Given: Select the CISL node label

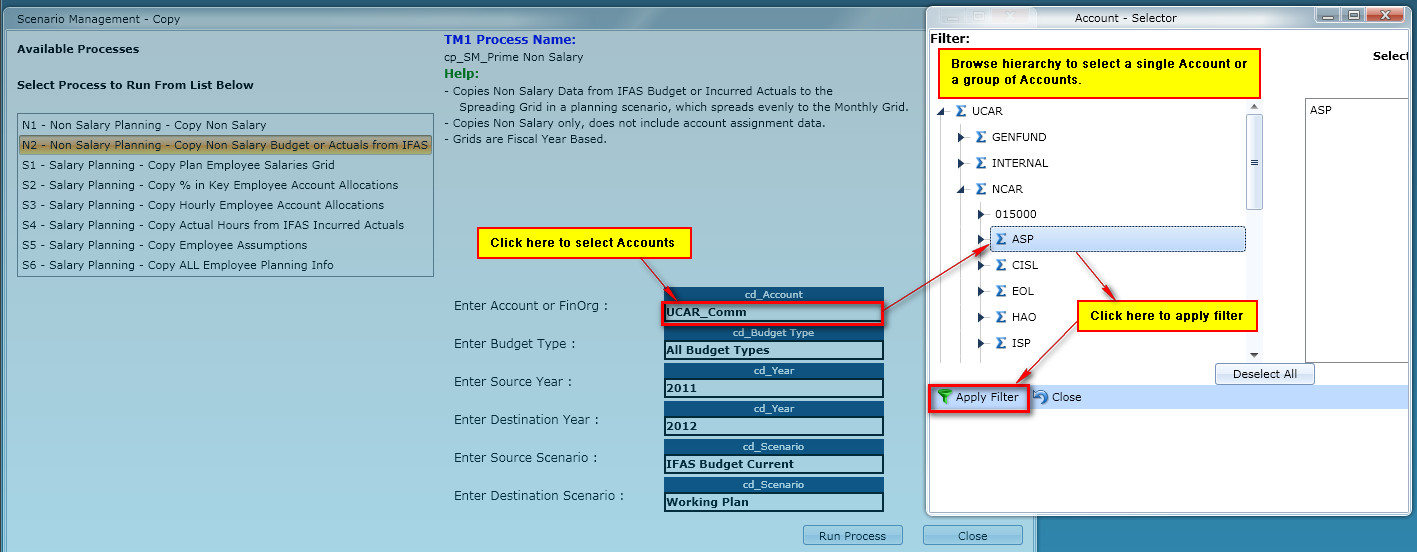Looking at the screenshot, I should tap(1024, 265).
